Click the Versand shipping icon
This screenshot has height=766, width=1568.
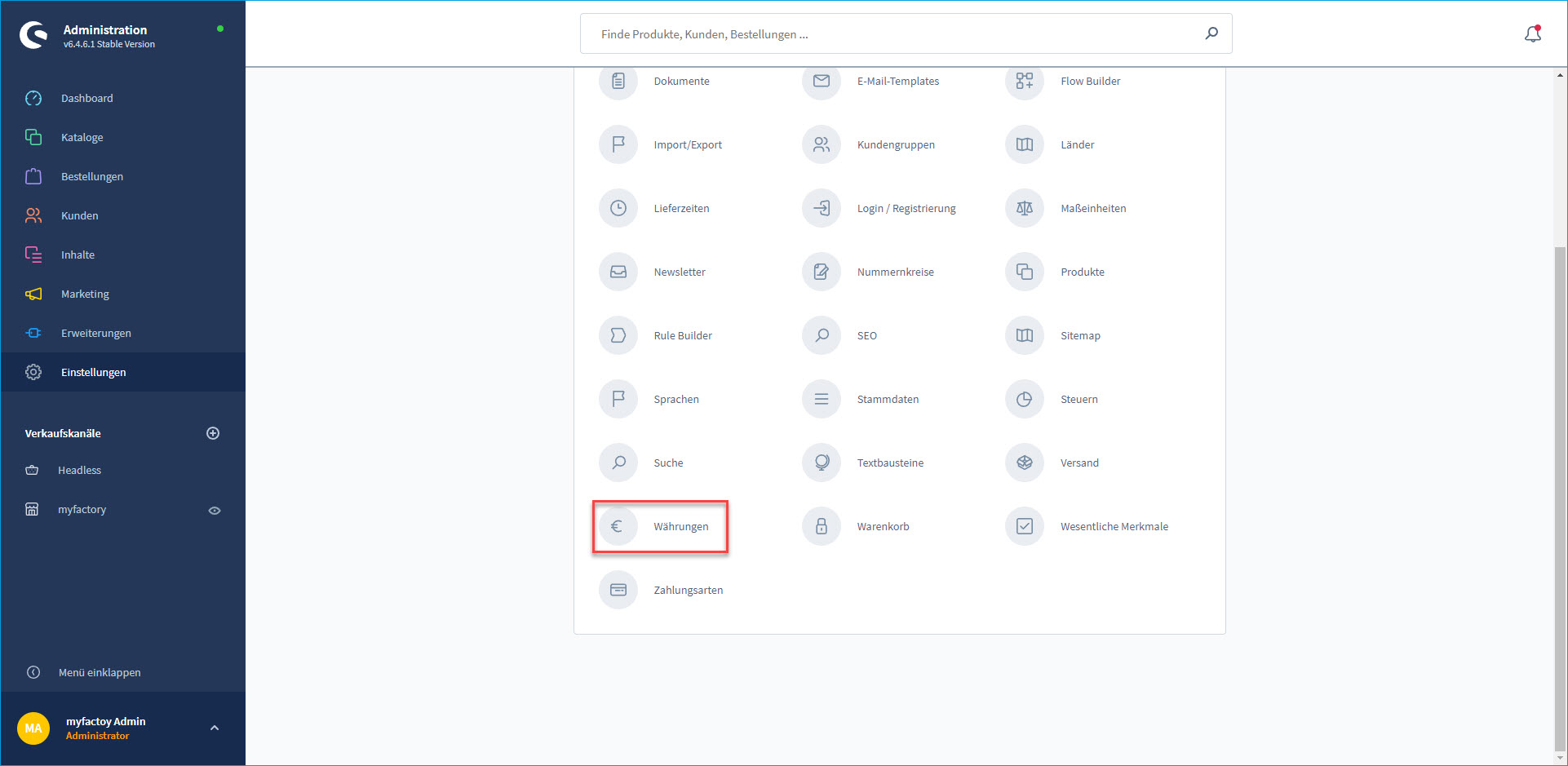pyautogui.click(x=1025, y=463)
